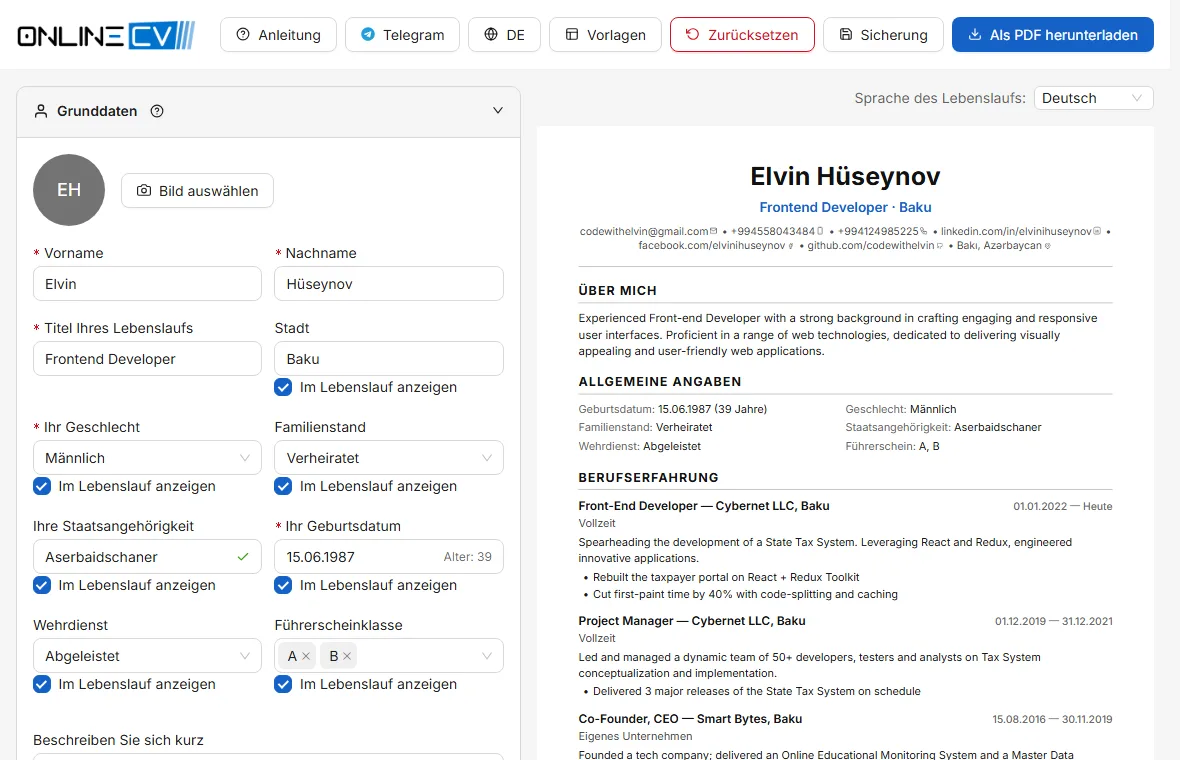
Task: Open the Wehrdienst dropdown
Action: point(148,655)
